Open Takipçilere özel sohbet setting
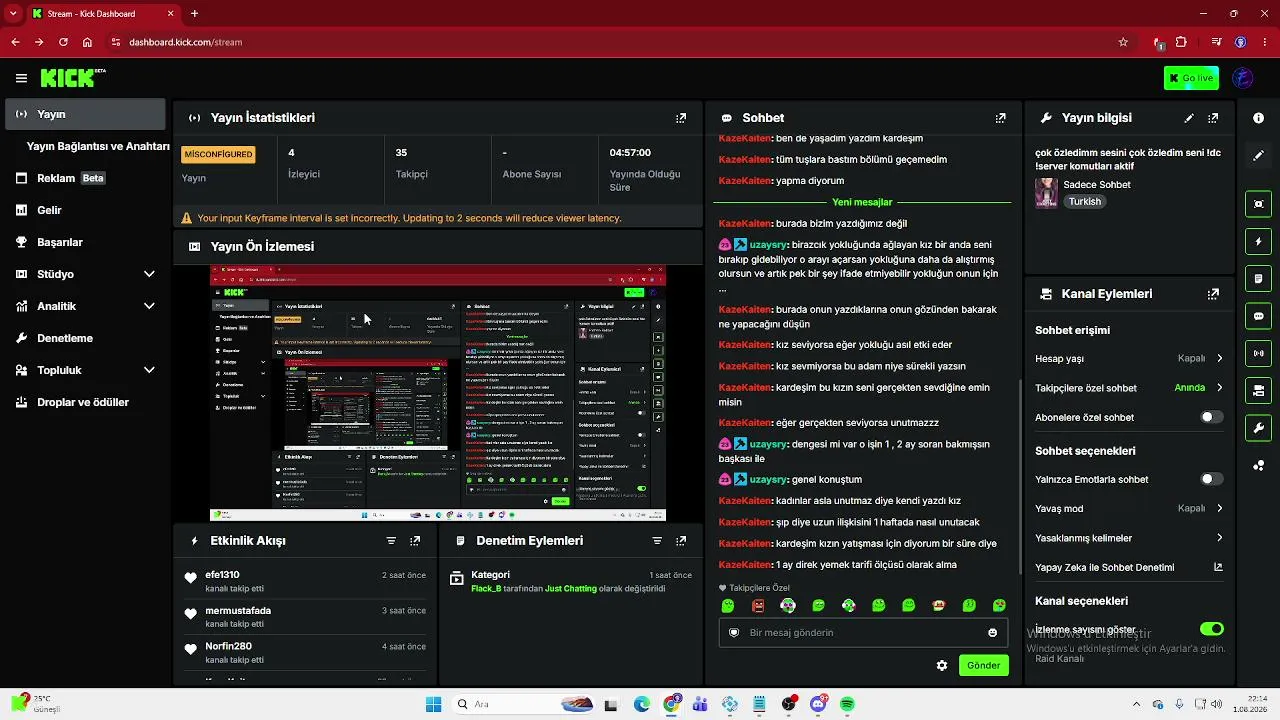The height and width of the screenshot is (720, 1280). 1129,388
